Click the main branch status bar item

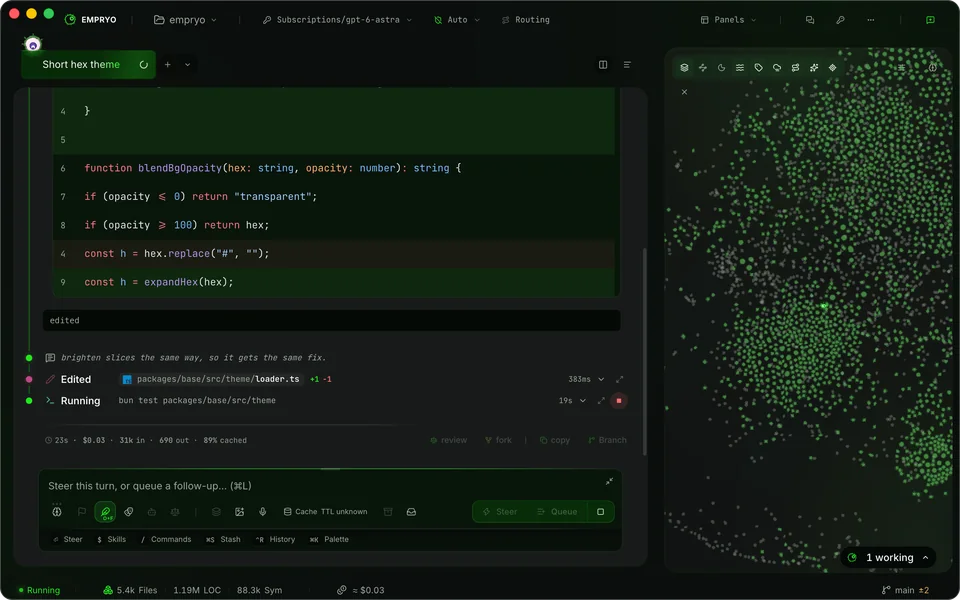[905, 590]
